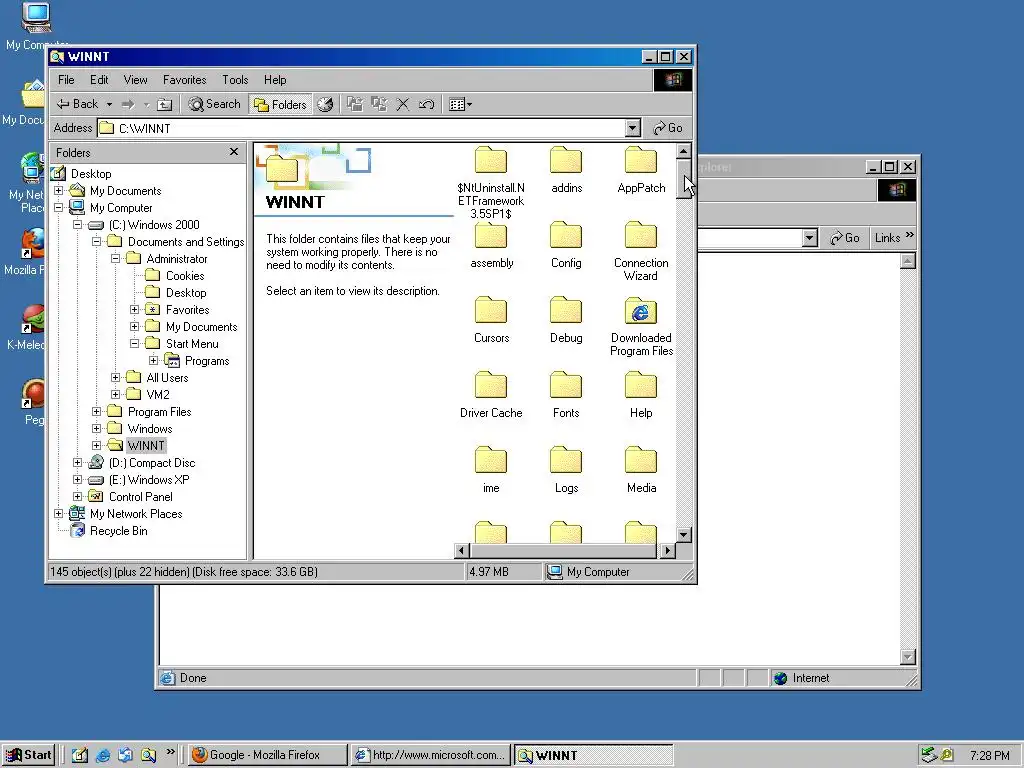Open the Help menu
1024x768 pixels.
point(275,80)
